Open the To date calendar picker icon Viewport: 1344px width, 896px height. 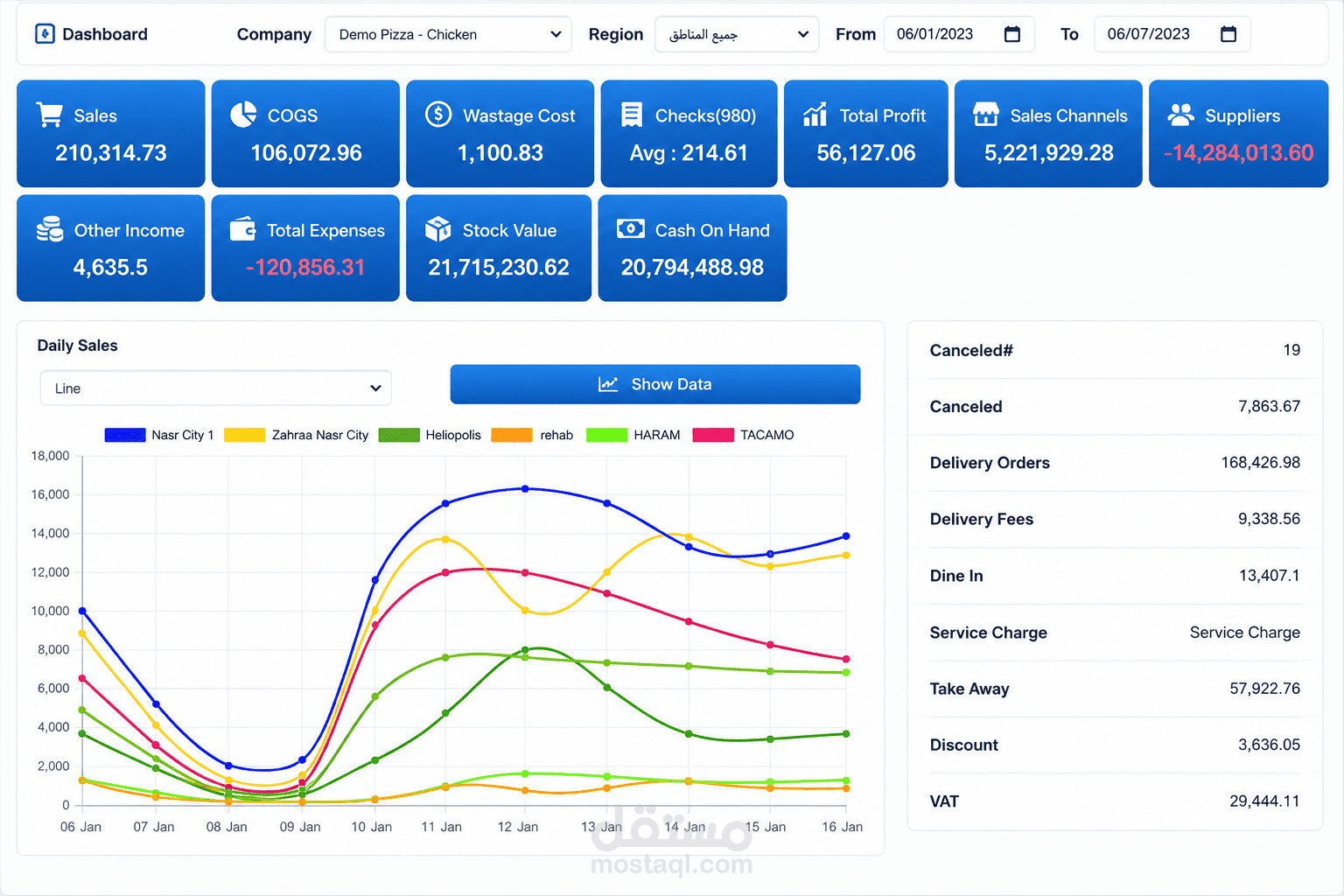pos(1228,34)
